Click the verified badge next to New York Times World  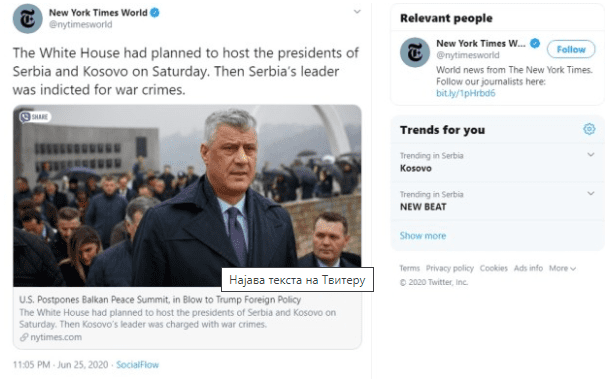pyautogui.click(x=155, y=13)
